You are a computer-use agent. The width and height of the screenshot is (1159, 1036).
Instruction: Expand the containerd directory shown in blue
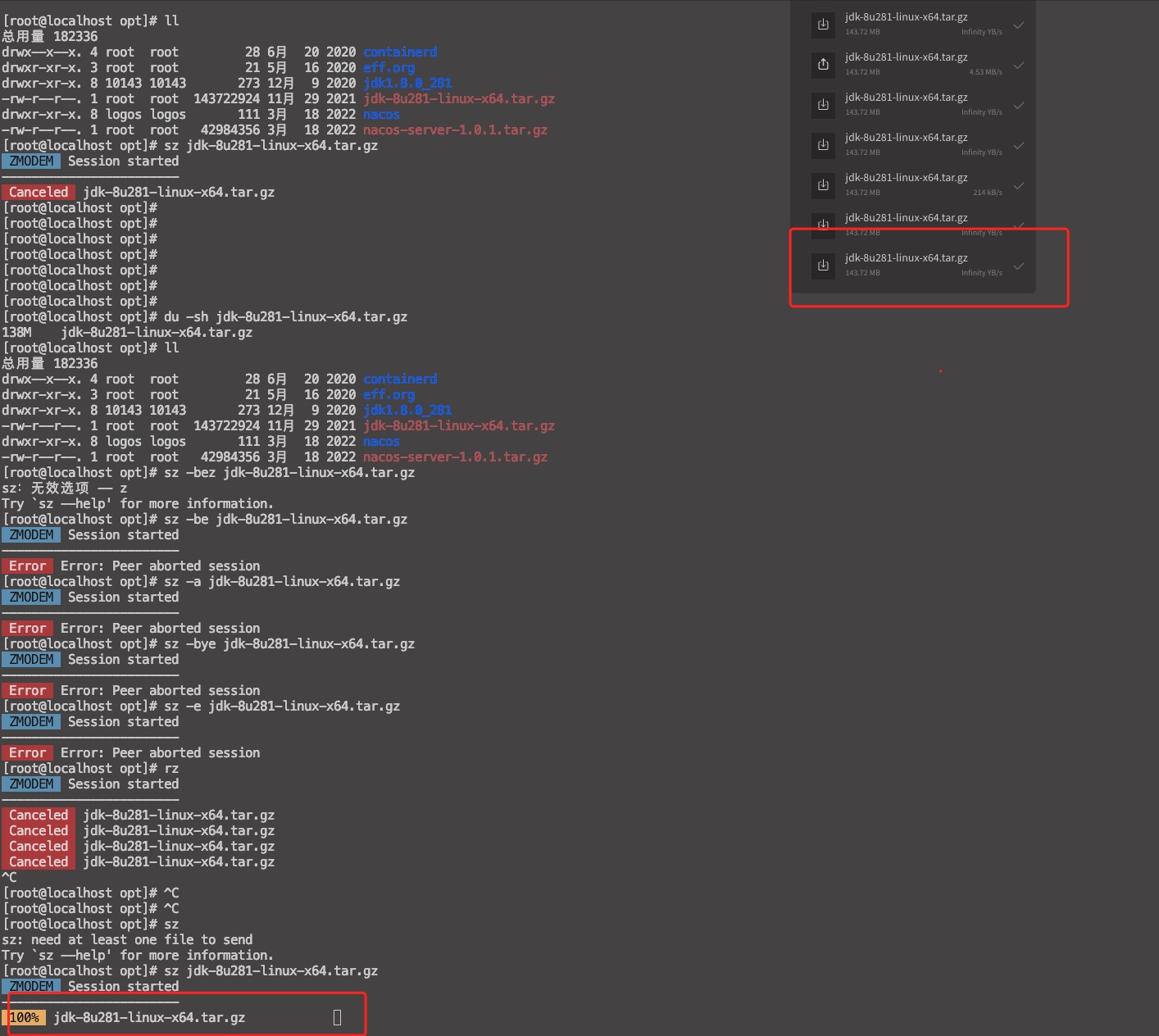point(399,52)
